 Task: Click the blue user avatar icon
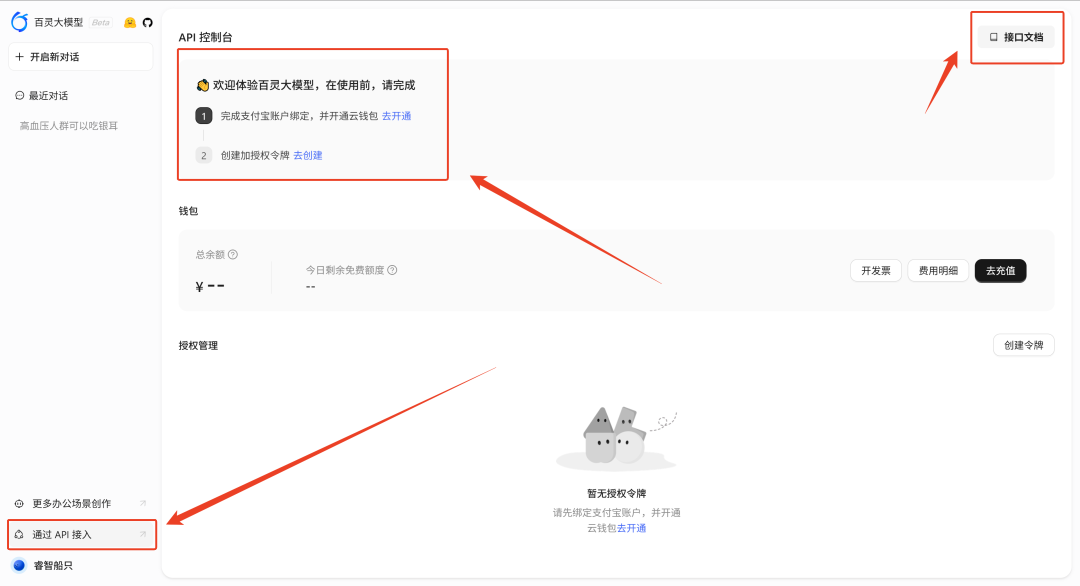[19, 565]
